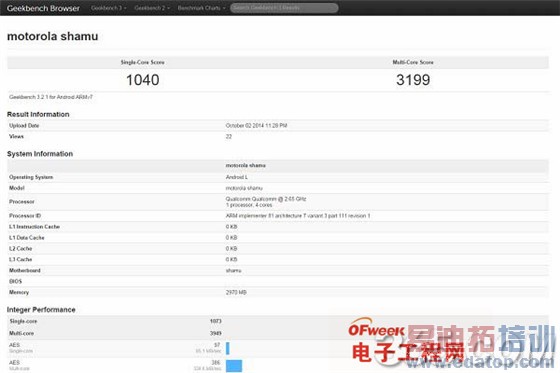Select the Motherboard value shamu
The image size is (560, 373).
pyautogui.click(x=233, y=270)
